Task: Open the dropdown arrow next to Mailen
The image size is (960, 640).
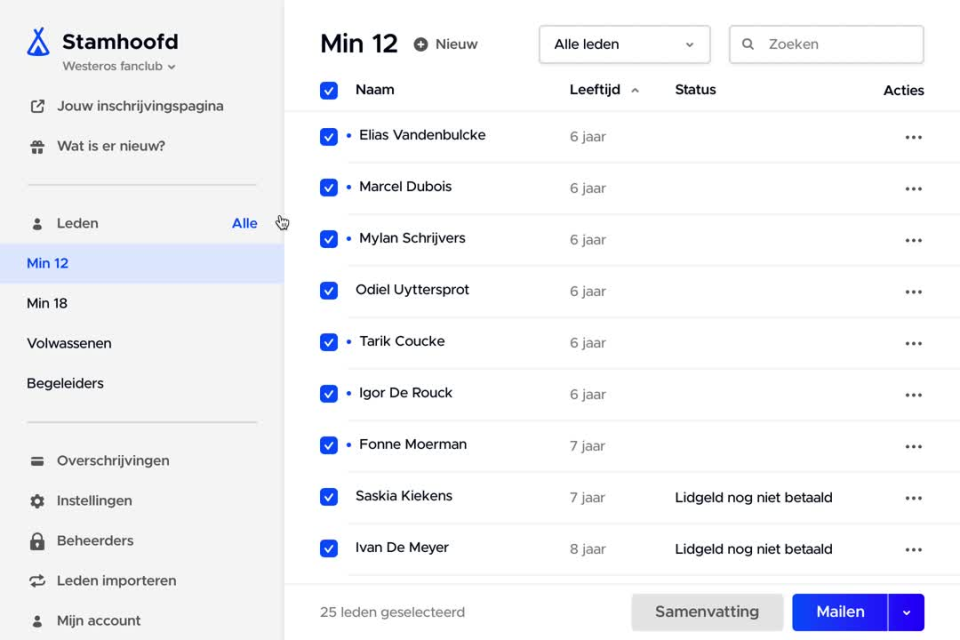Action: 906,612
